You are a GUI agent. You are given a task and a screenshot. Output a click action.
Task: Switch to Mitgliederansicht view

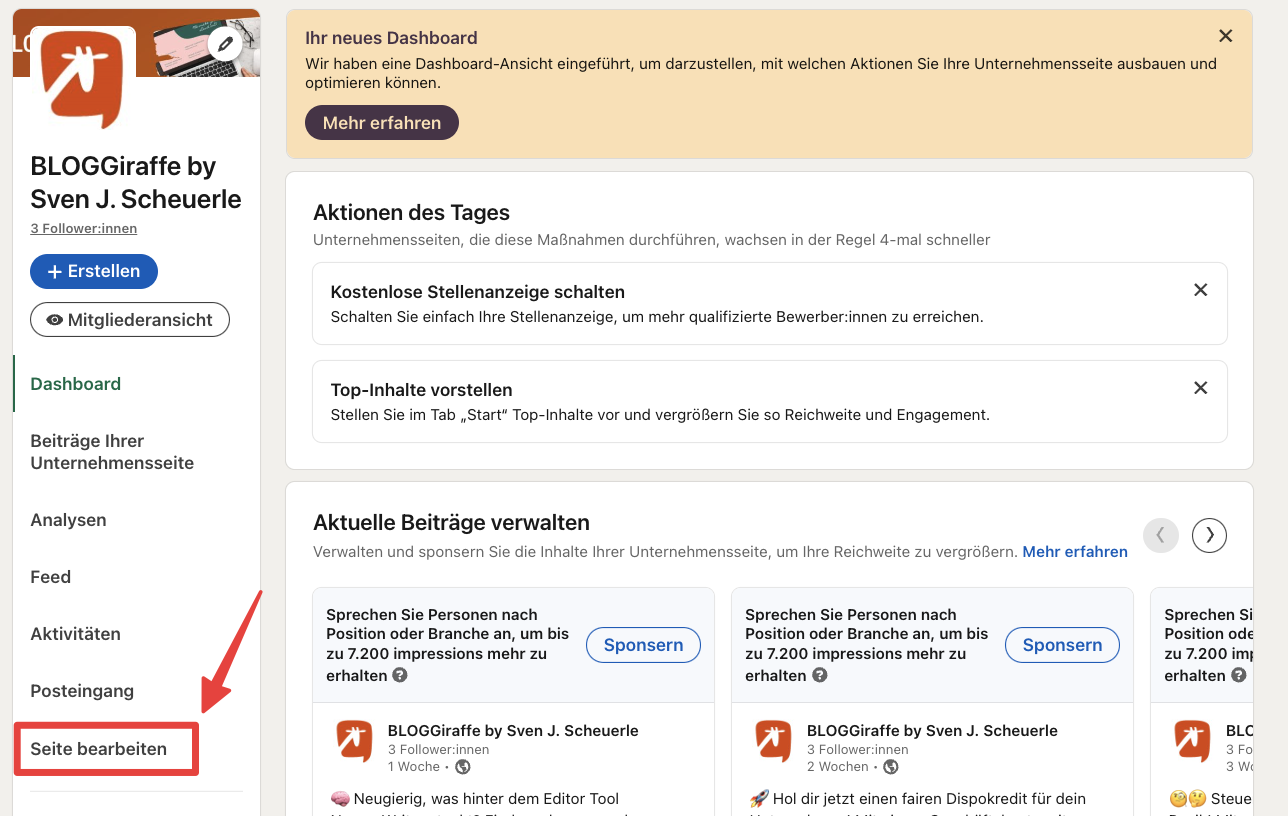130,320
